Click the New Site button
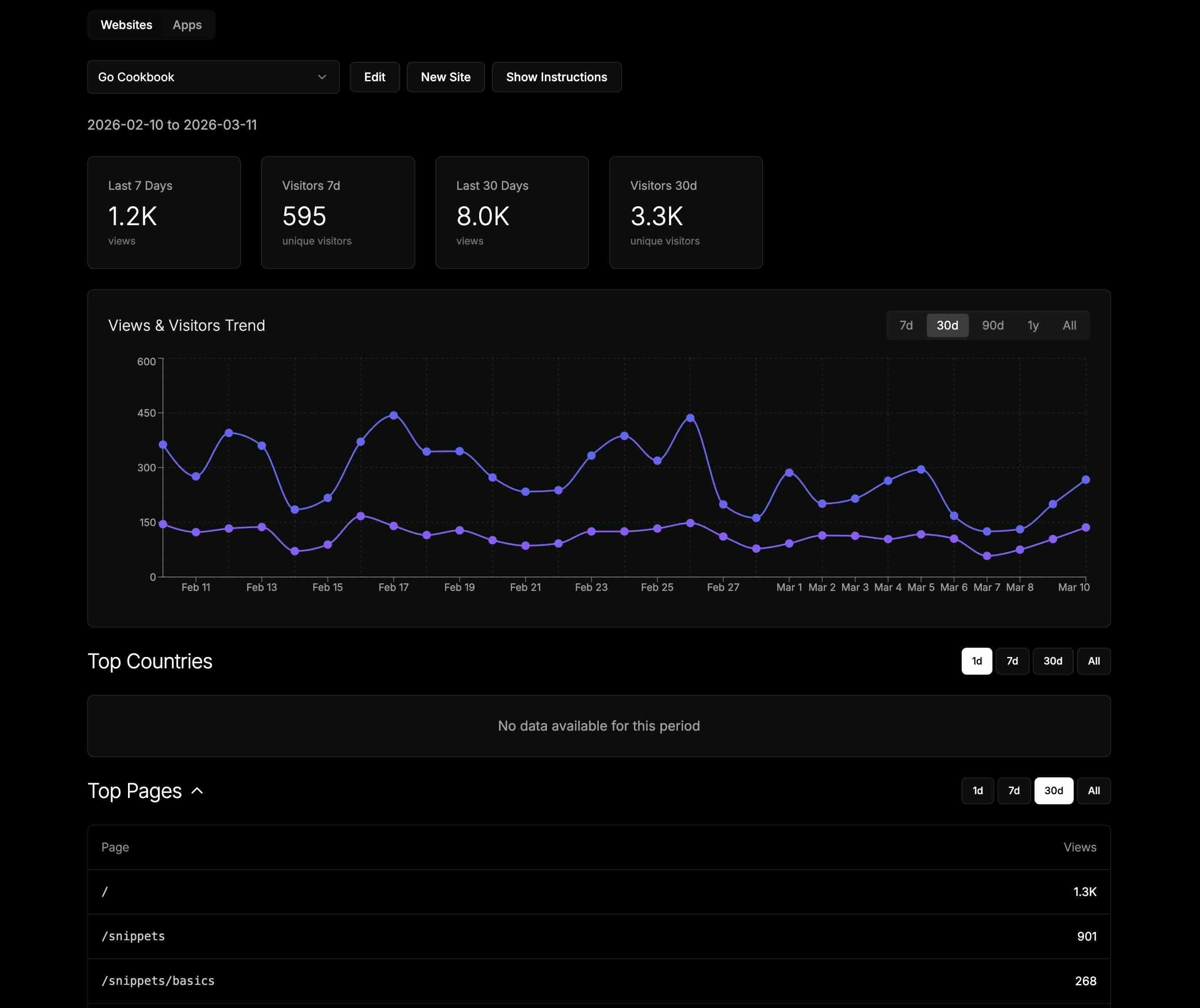 pyautogui.click(x=445, y=77)
